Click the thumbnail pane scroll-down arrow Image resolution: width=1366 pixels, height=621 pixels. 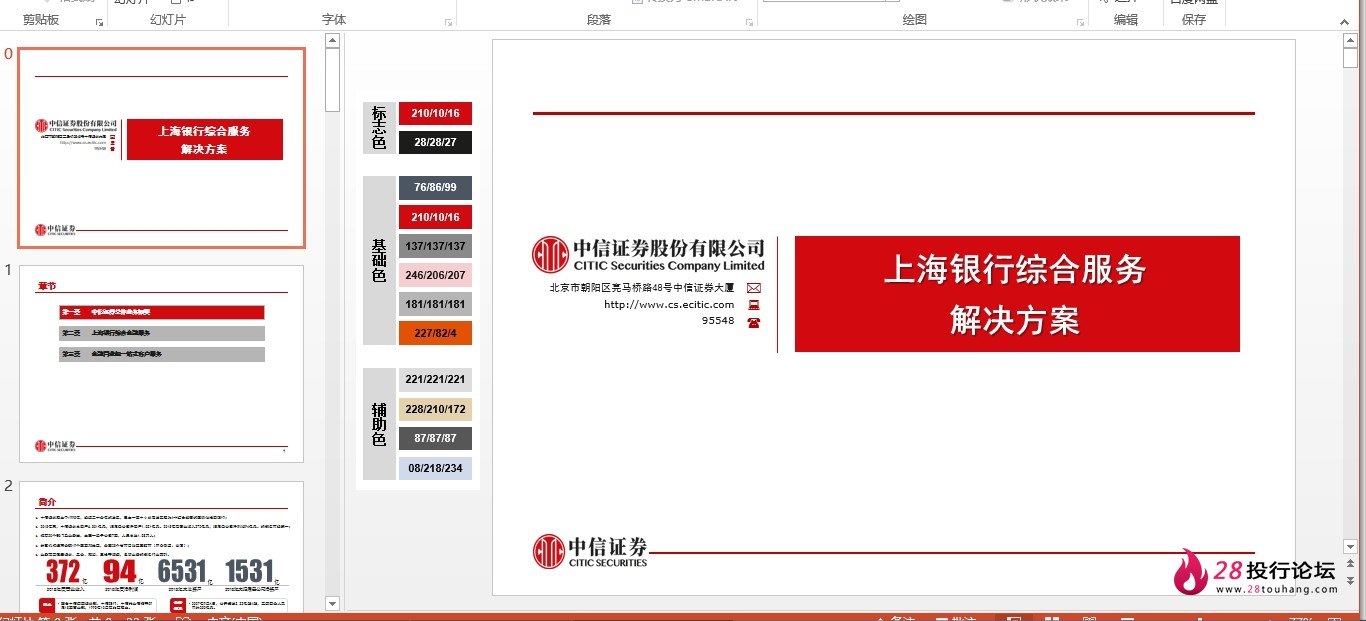click(332, 603)
